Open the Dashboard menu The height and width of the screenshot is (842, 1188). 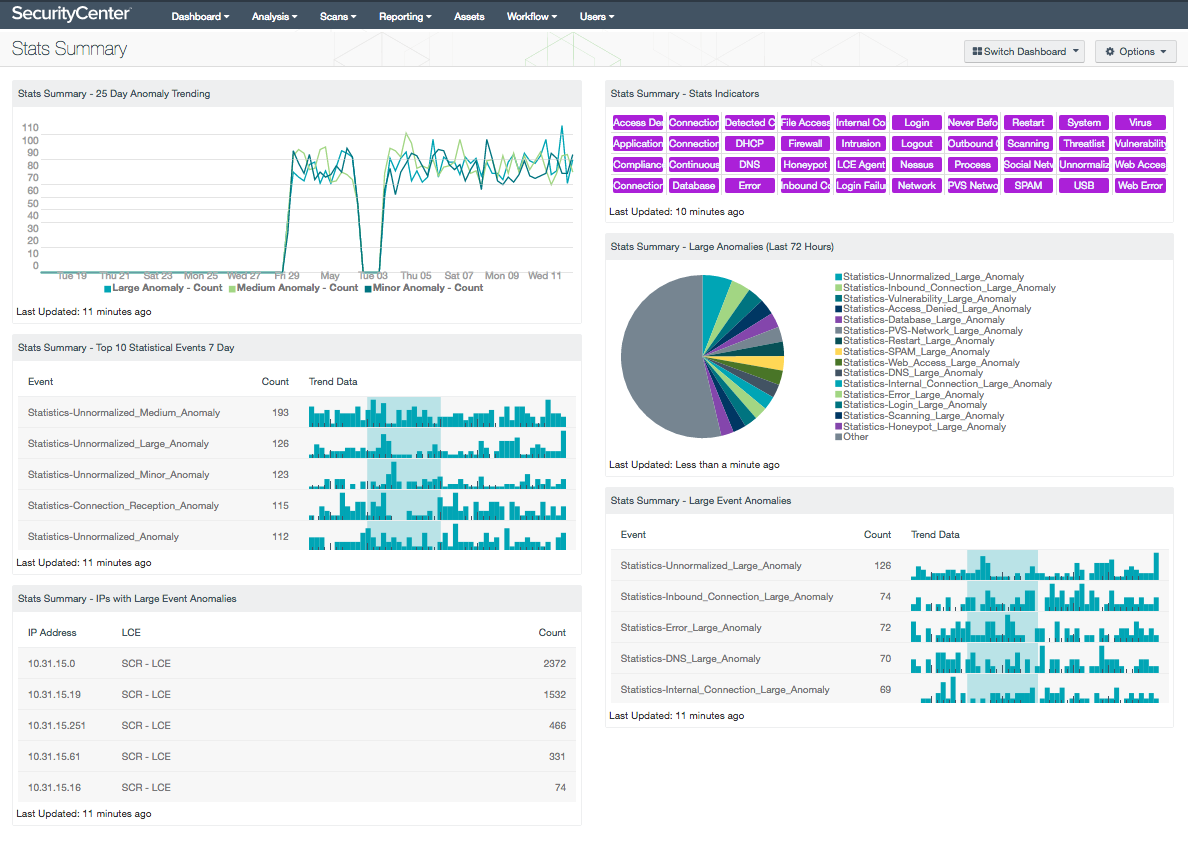pyautogui.click(x=200, y=16)
